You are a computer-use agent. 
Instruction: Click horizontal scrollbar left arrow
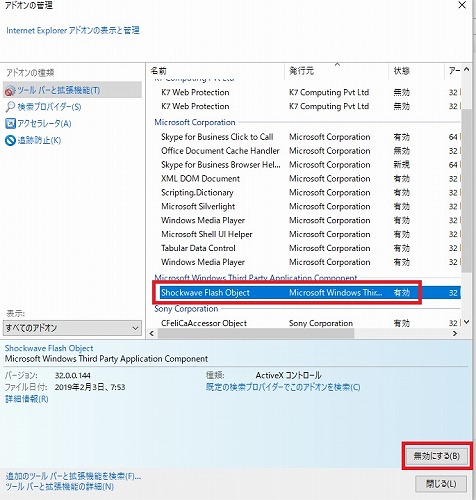coord(152,333)
